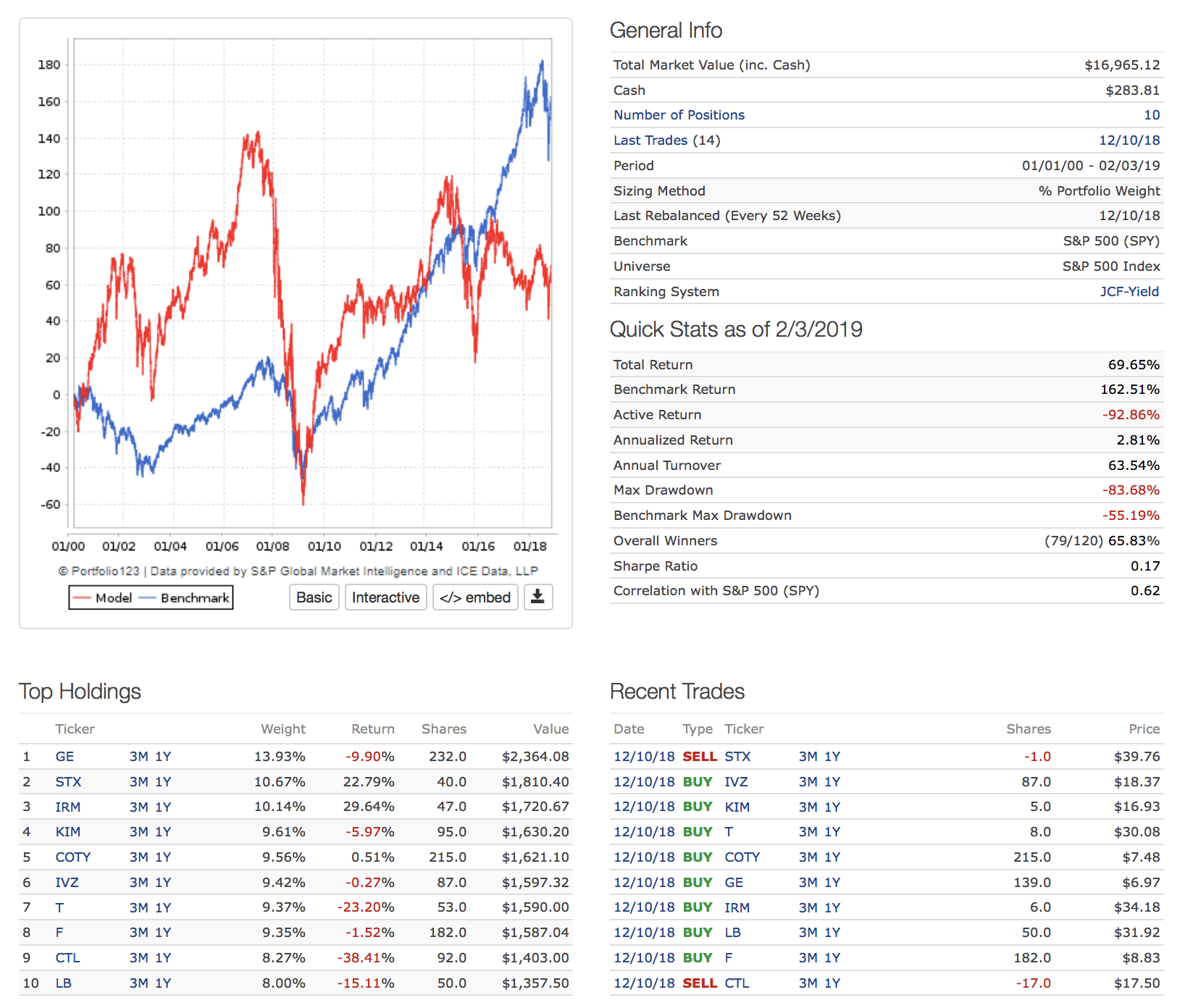
Task: Show 1Y chart for LB trade
Action: point(832,933)
